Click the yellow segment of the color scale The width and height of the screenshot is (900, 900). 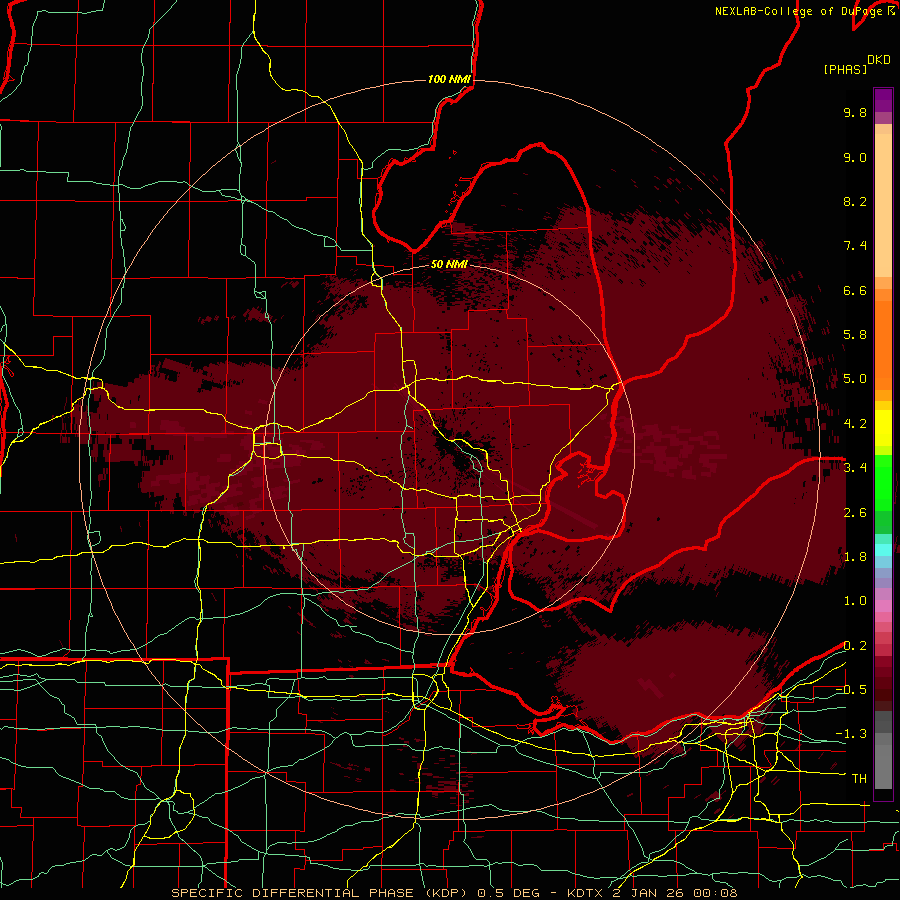tap(883, 428)
